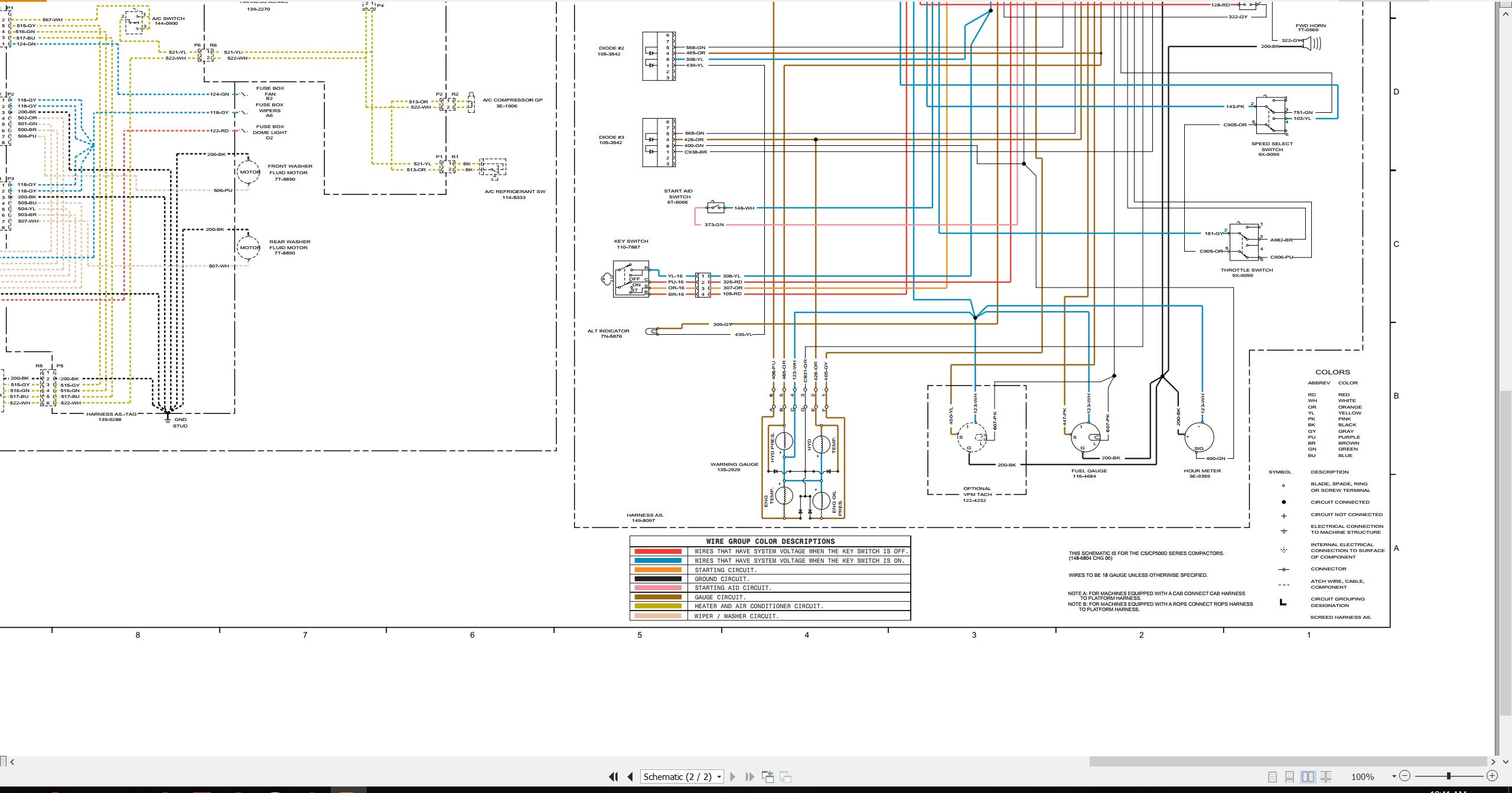Click the horizontal scrollbar thumb
1512x793 pixels.
click(1288, 762)
